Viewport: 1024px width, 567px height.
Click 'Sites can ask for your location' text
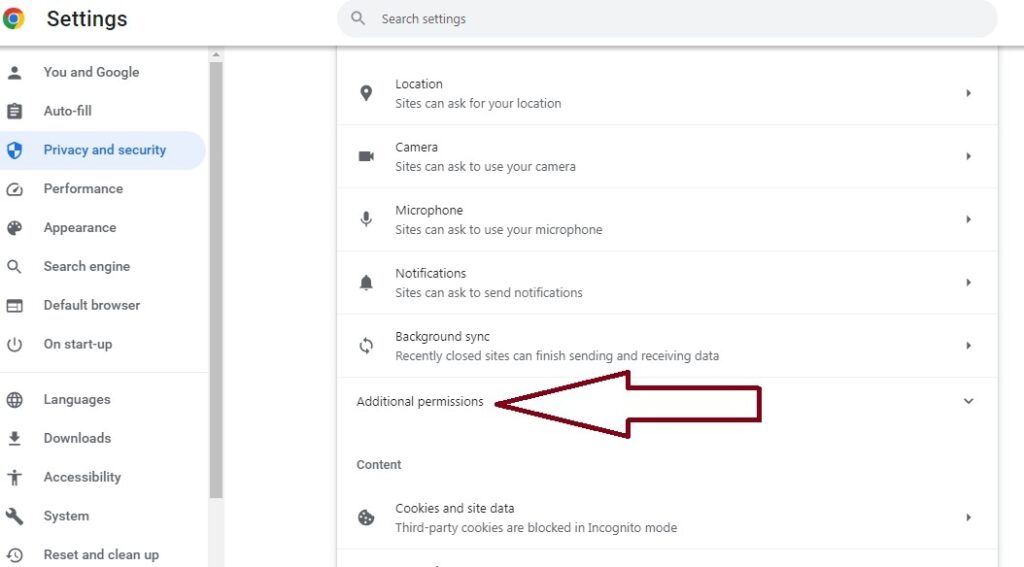[x=478, y=103]
